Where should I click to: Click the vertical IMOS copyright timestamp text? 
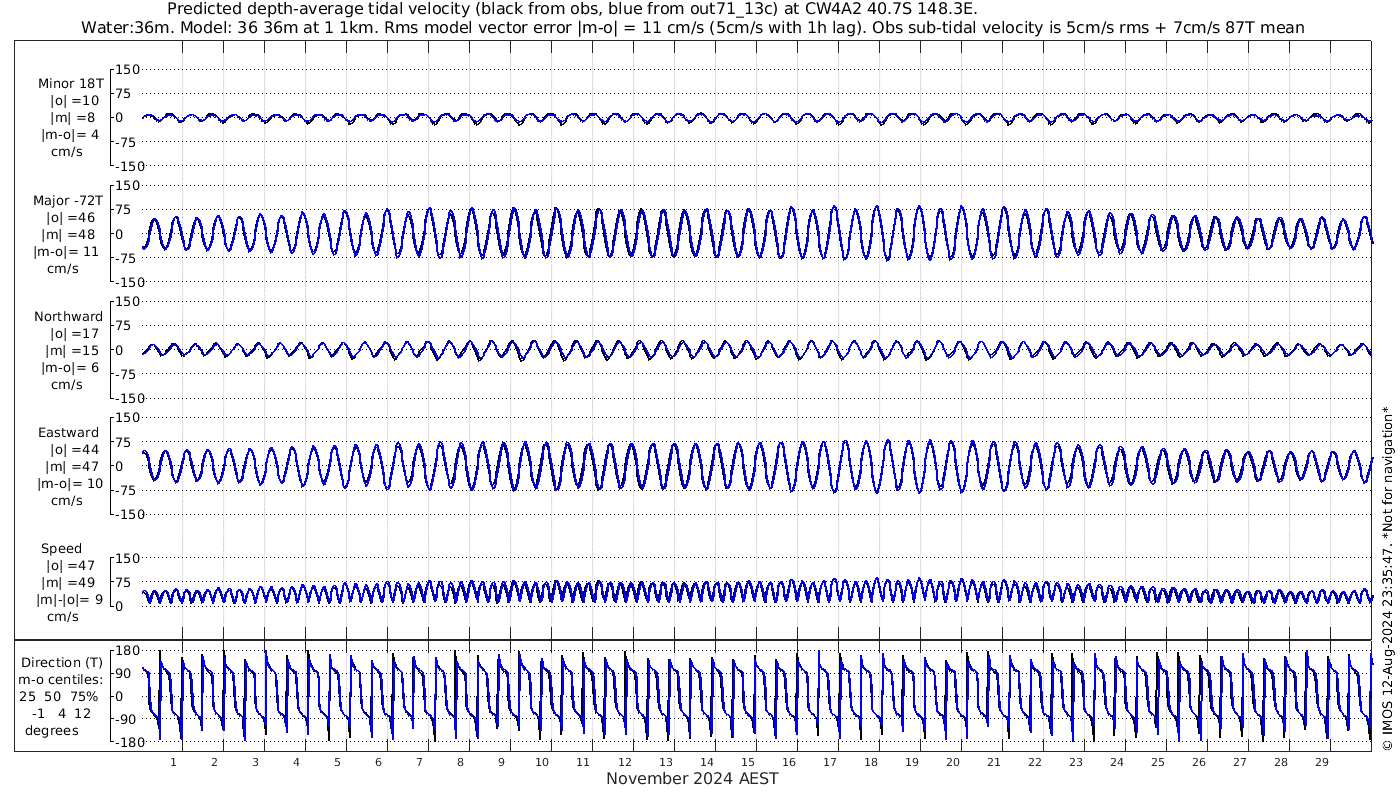pos(1386,578)
